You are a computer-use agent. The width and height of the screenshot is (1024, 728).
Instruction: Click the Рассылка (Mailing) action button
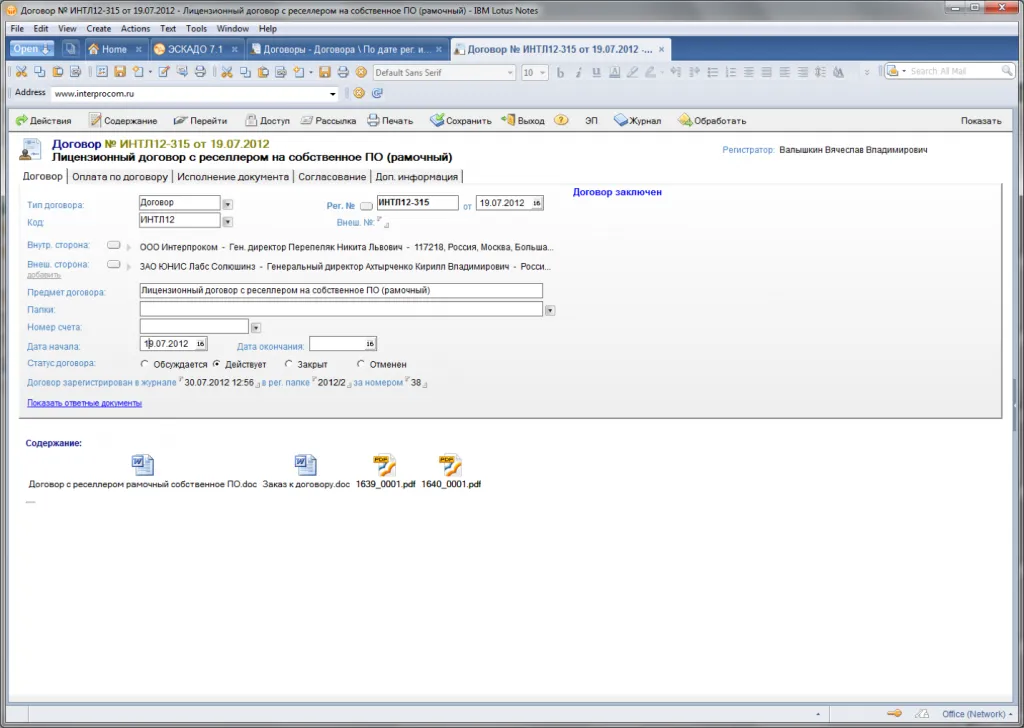coord(328,121)
